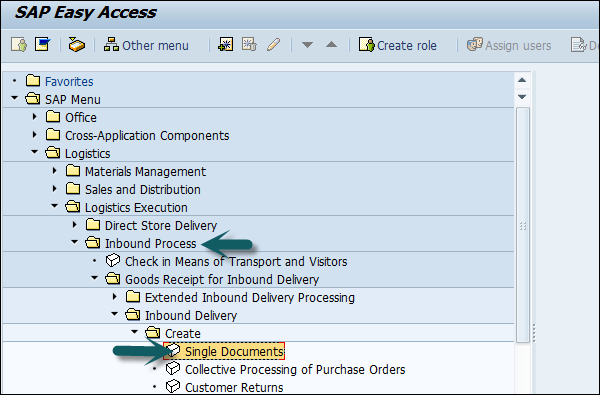This screenshot has width=600, height=395.
Task: Click the Sales and Distribution folder icon
Action: (73, 188)
